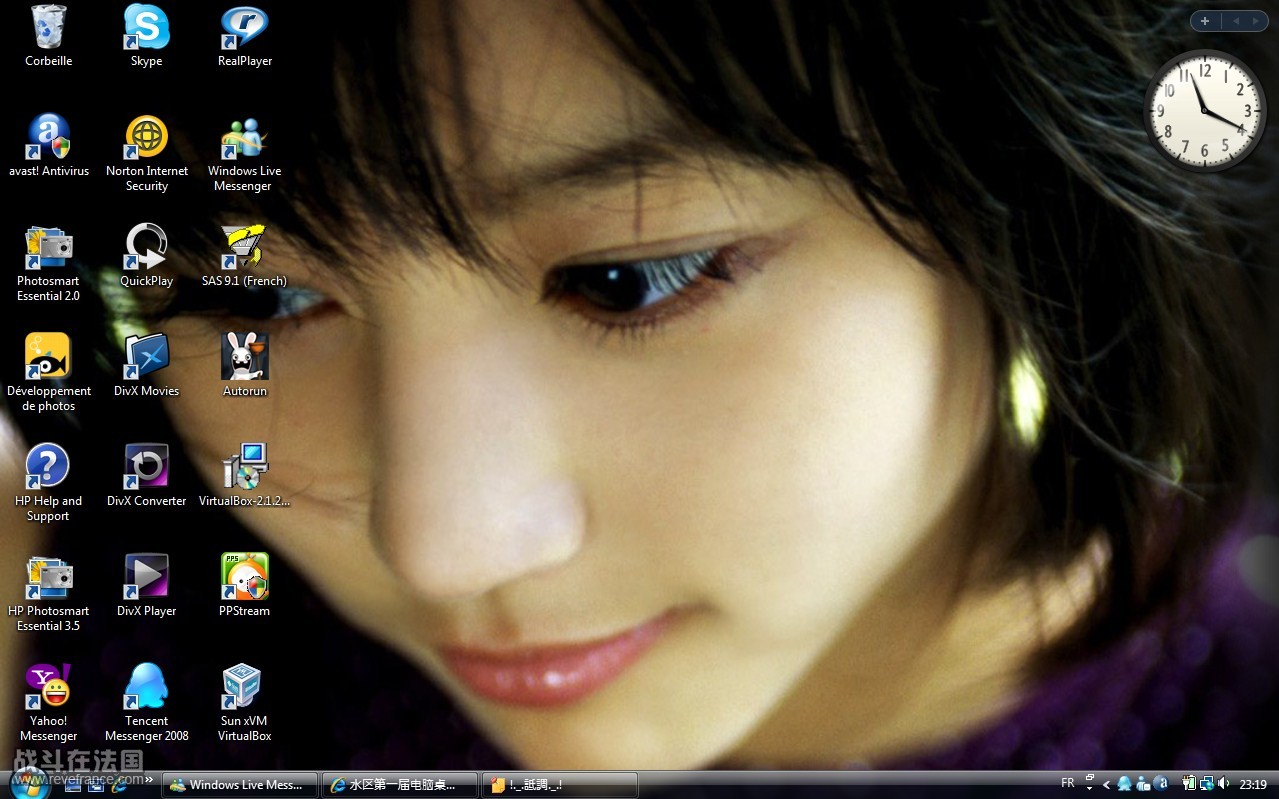Click the Messenger tray icon
Viewport: 1279px width, 799px height.
(1143, 784)
